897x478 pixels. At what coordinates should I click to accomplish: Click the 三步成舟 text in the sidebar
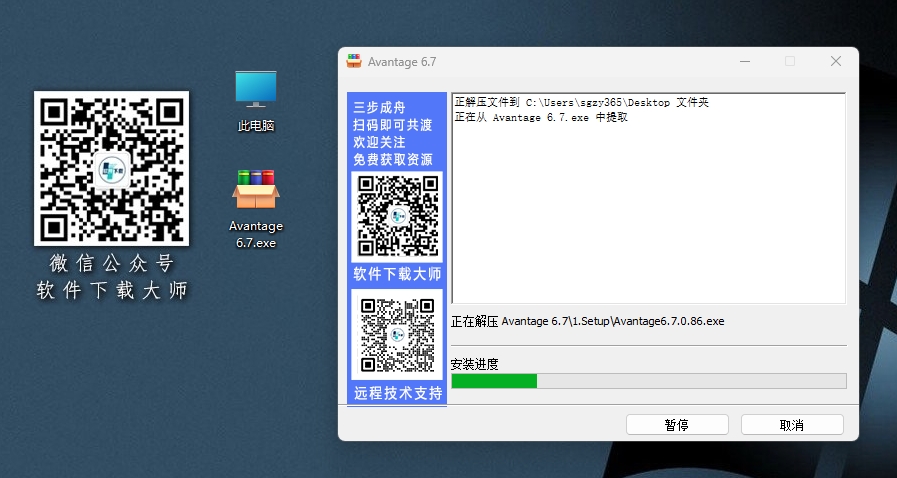coord(379,107)
